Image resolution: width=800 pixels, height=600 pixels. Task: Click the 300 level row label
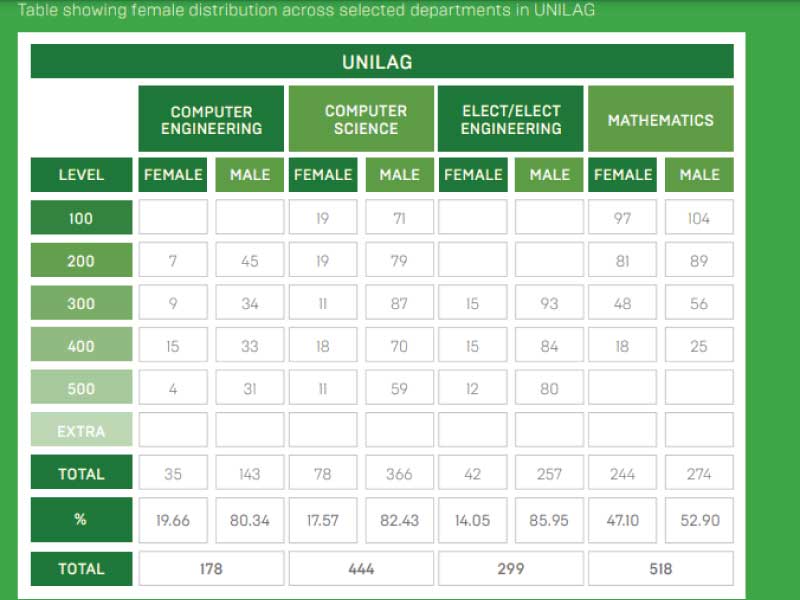tap(81, 303)
